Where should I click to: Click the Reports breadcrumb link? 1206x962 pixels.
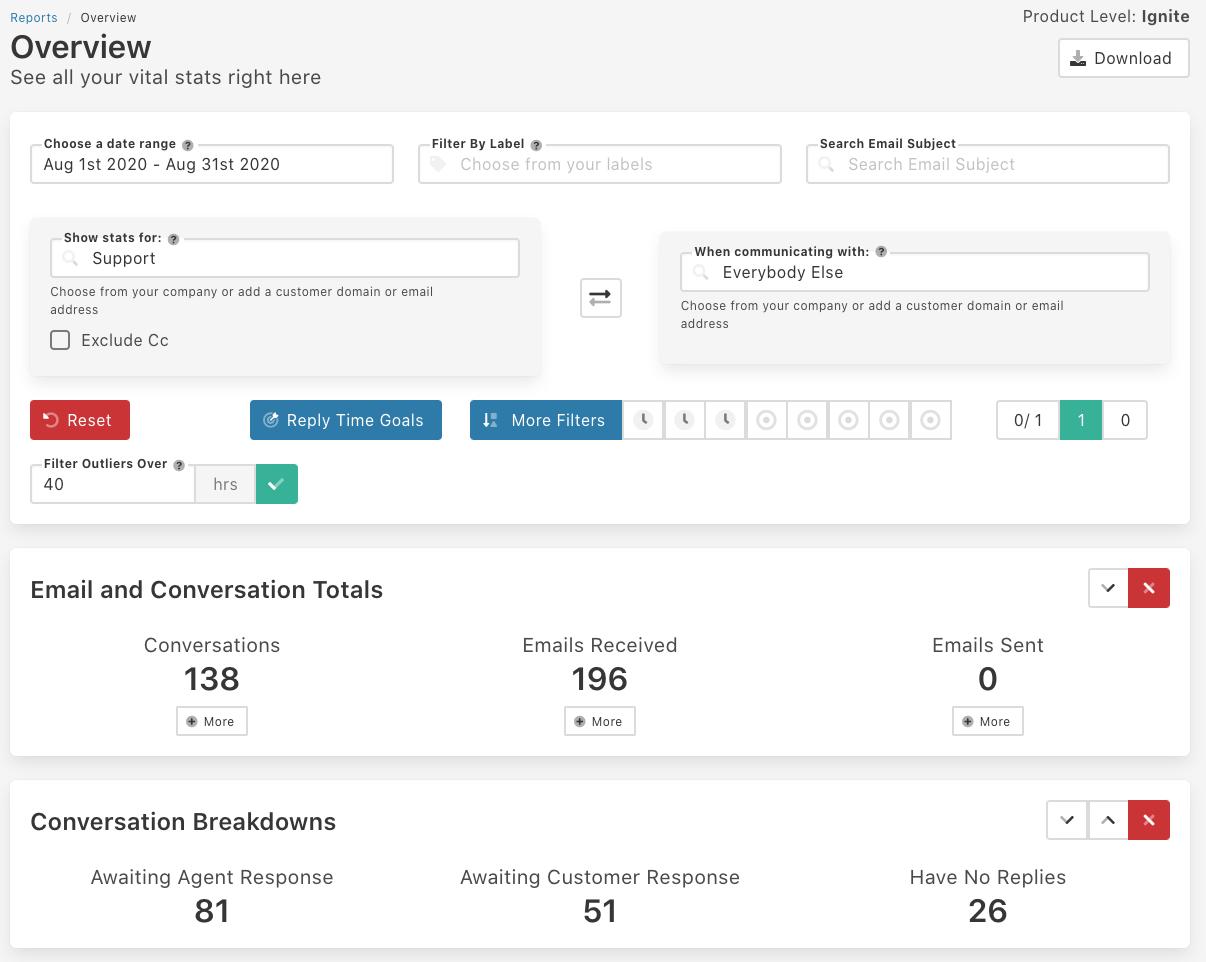coord(33,17)
